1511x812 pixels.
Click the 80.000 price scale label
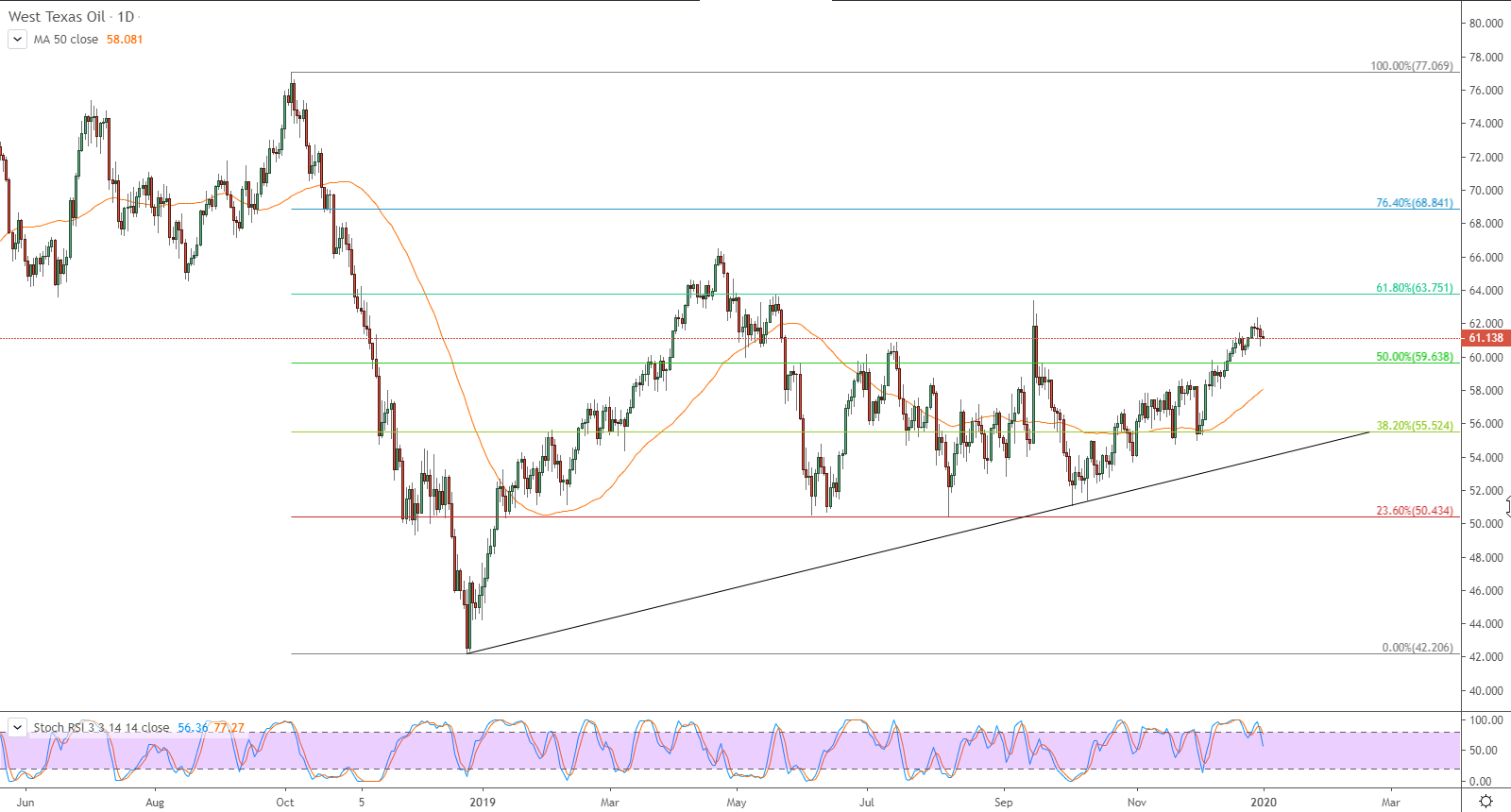click(1486, 24)
